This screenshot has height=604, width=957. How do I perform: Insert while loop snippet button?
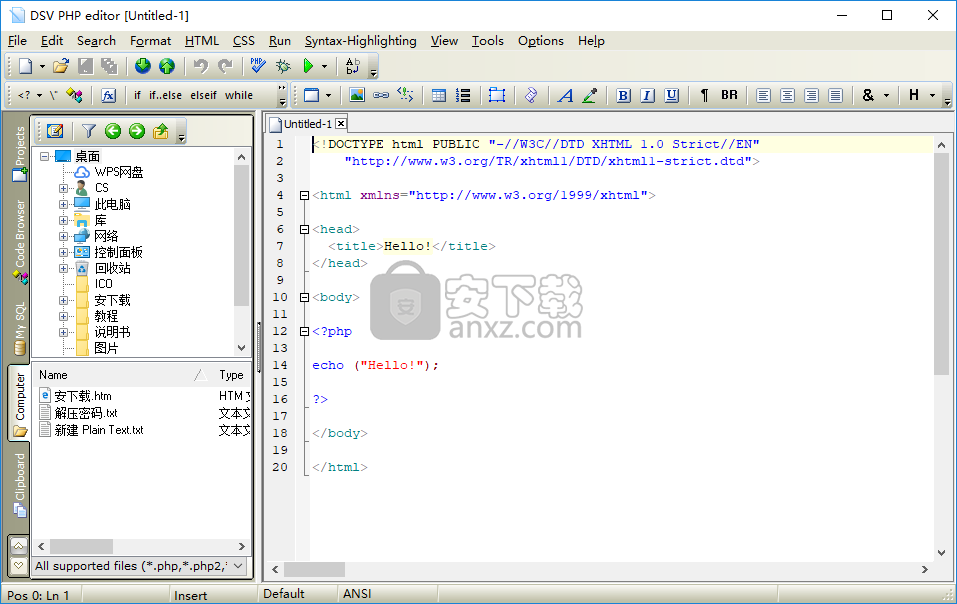click(x=239, y=95)
